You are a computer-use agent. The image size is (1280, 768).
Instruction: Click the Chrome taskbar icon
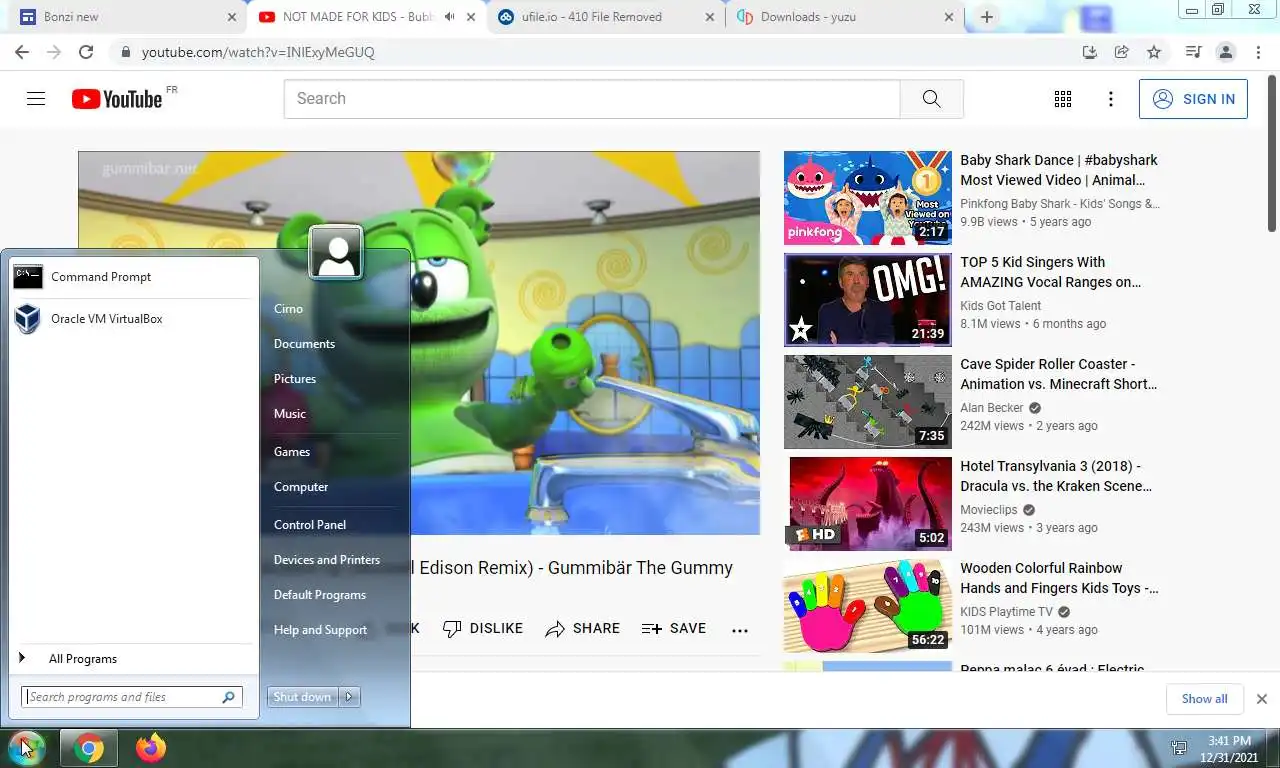click(89, 748)
